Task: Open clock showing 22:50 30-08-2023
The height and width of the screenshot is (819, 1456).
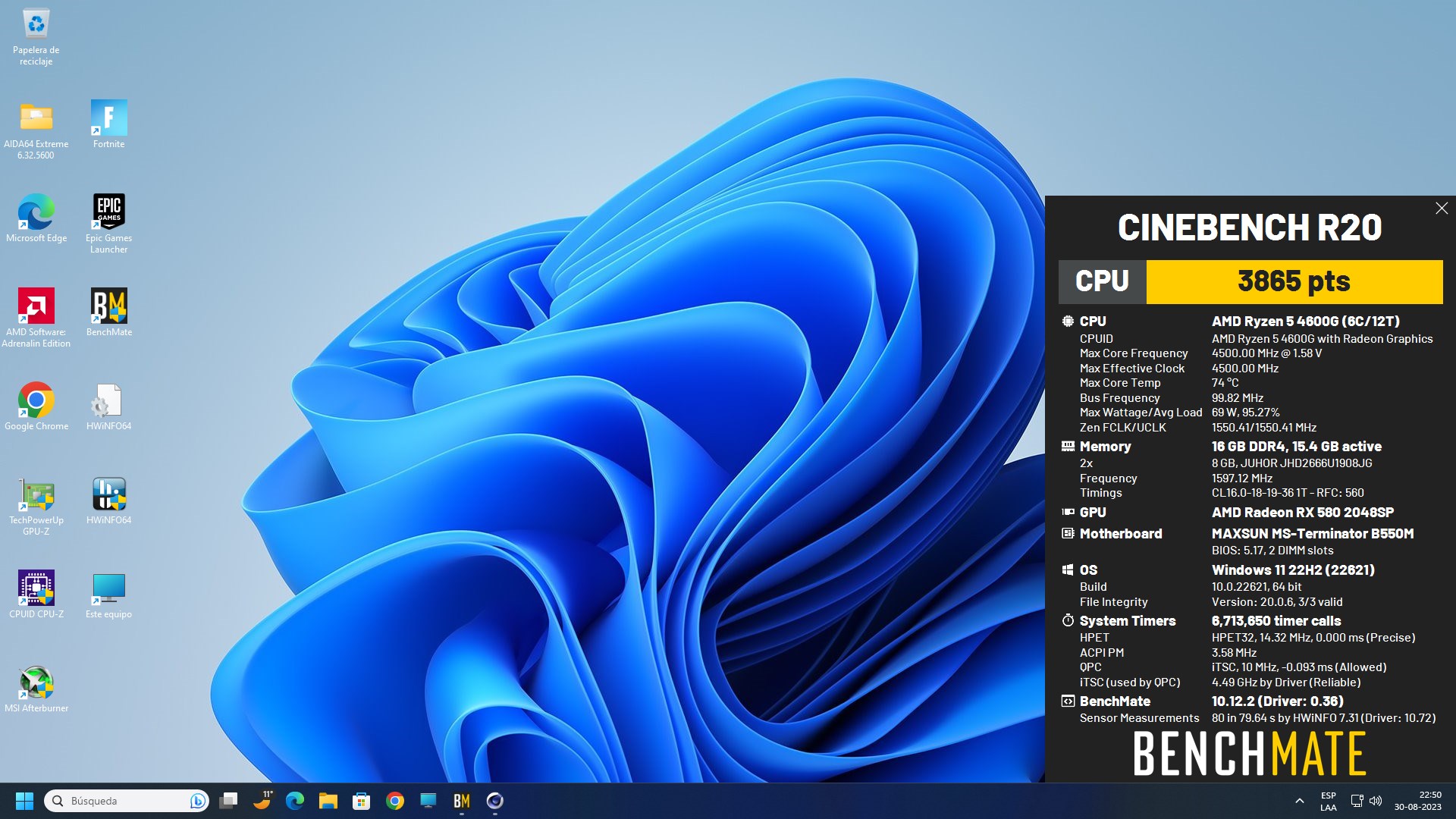Action: coord(1417,801)
